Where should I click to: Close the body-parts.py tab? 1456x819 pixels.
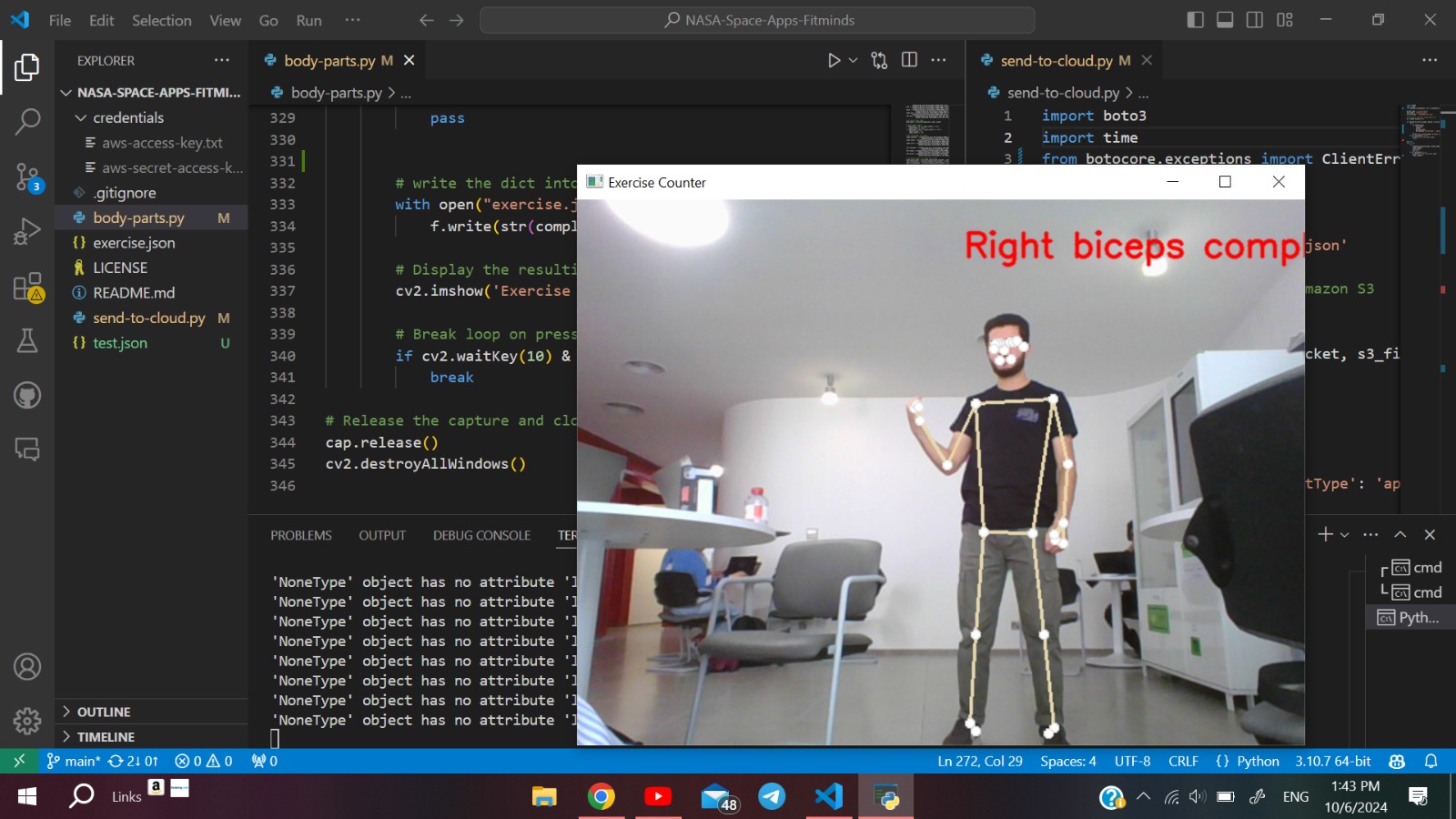point(409,60)
